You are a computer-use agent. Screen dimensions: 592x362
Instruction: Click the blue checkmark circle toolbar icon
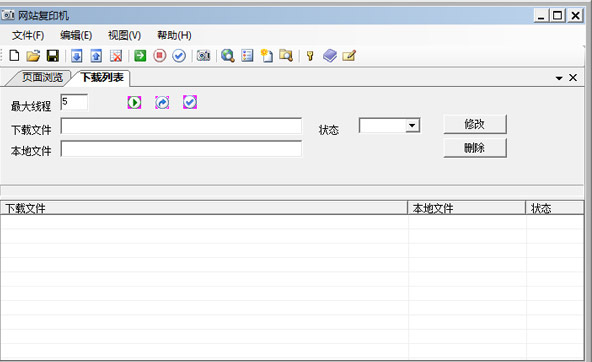pos(179,56)
